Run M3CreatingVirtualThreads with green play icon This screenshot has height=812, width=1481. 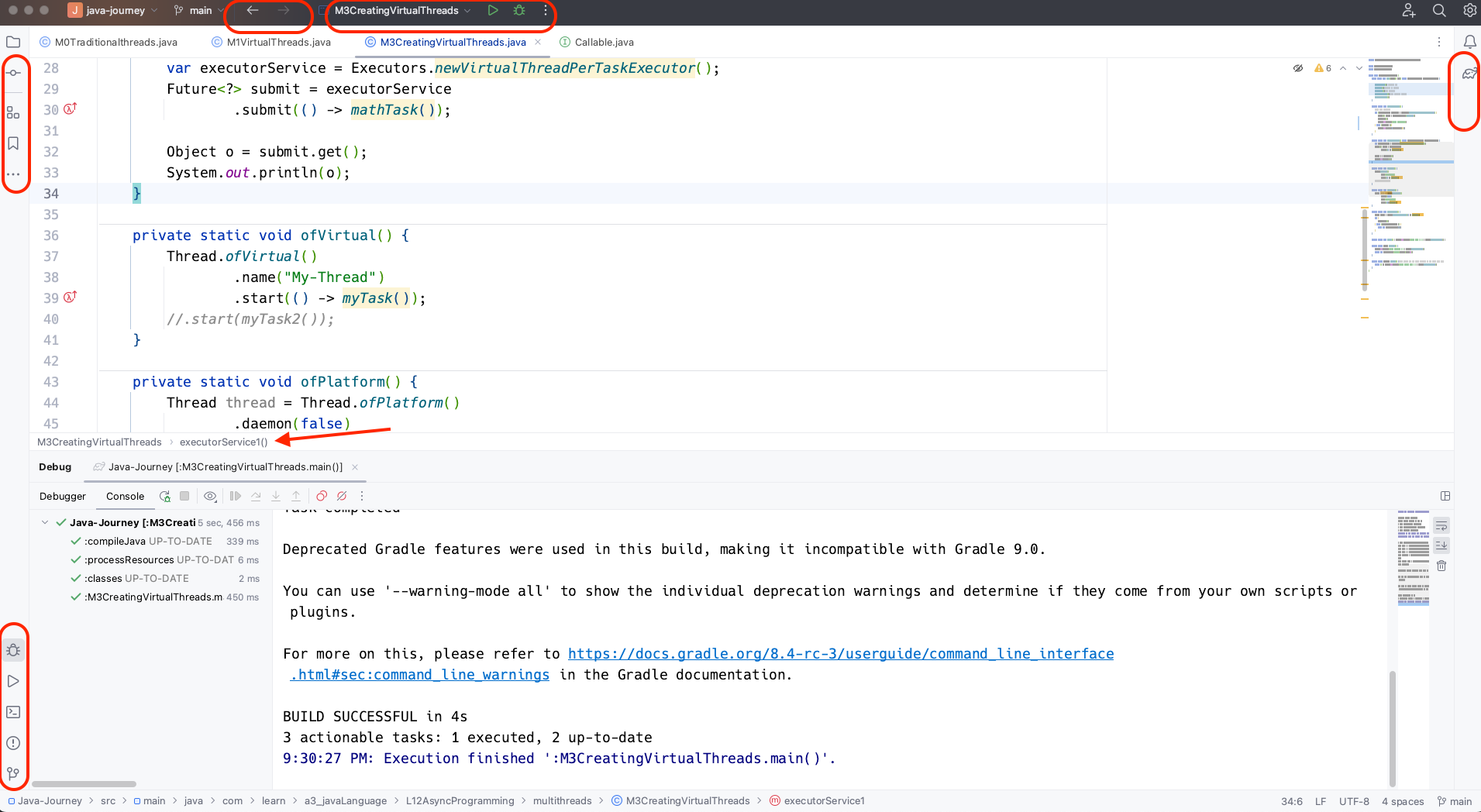[493, 10]
